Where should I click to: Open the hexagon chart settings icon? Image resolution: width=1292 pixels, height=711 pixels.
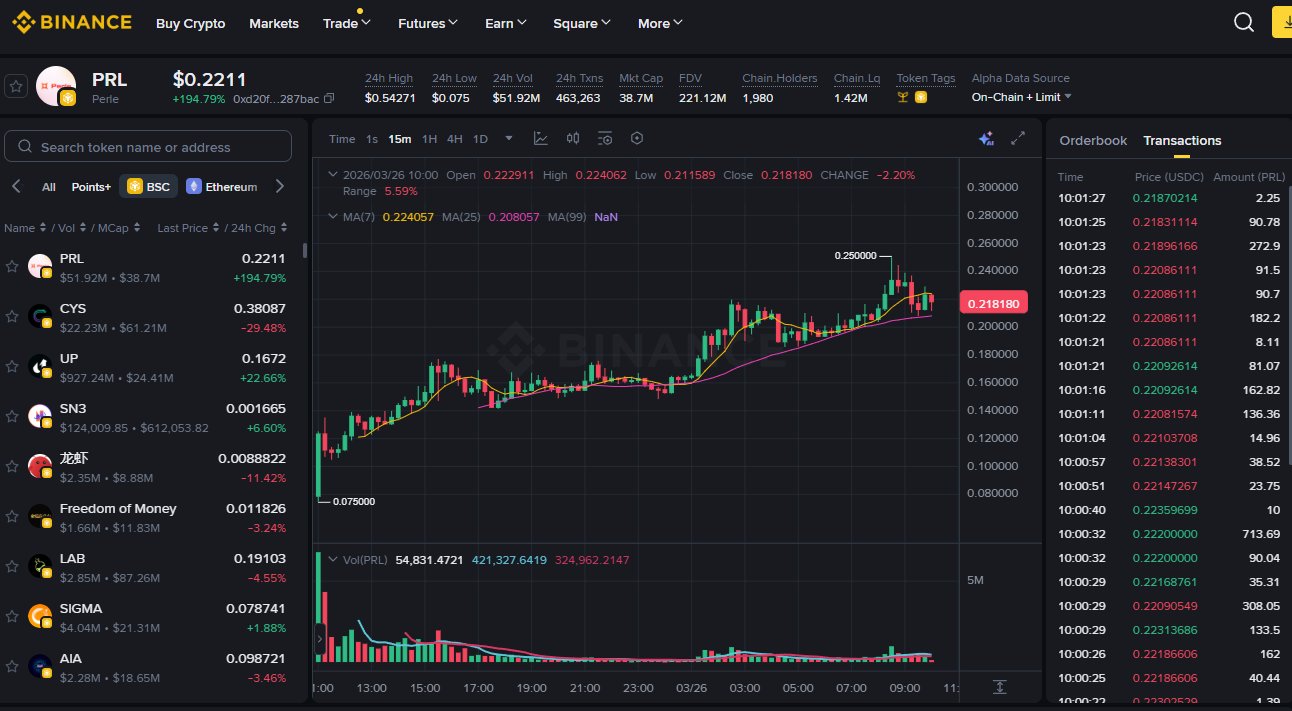click(637, 139)
